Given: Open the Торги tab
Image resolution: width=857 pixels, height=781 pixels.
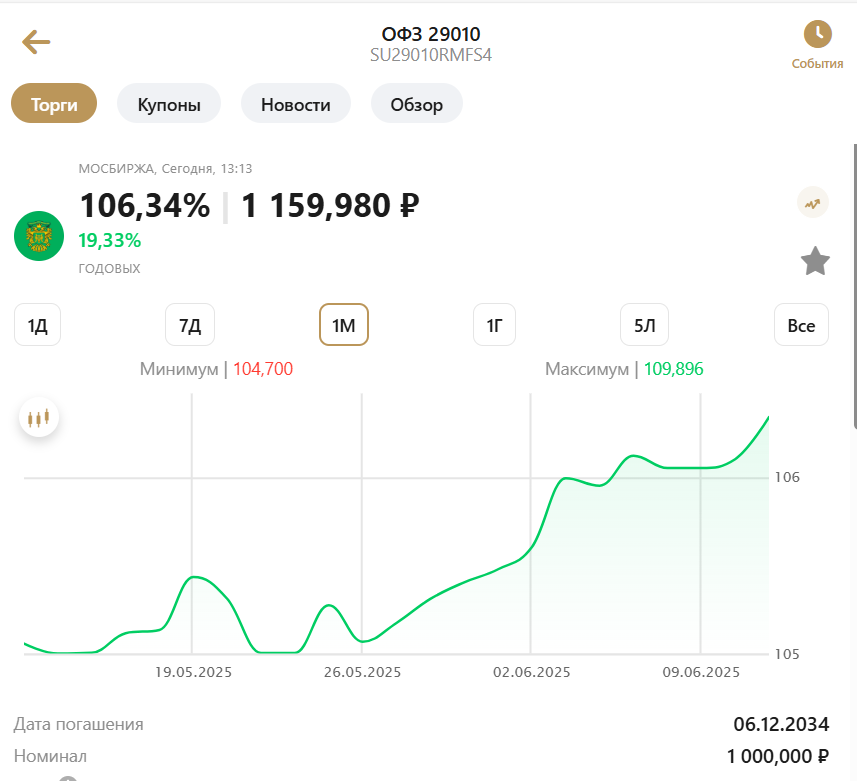Looking at the screenshot, I should (x=54, y=104).
